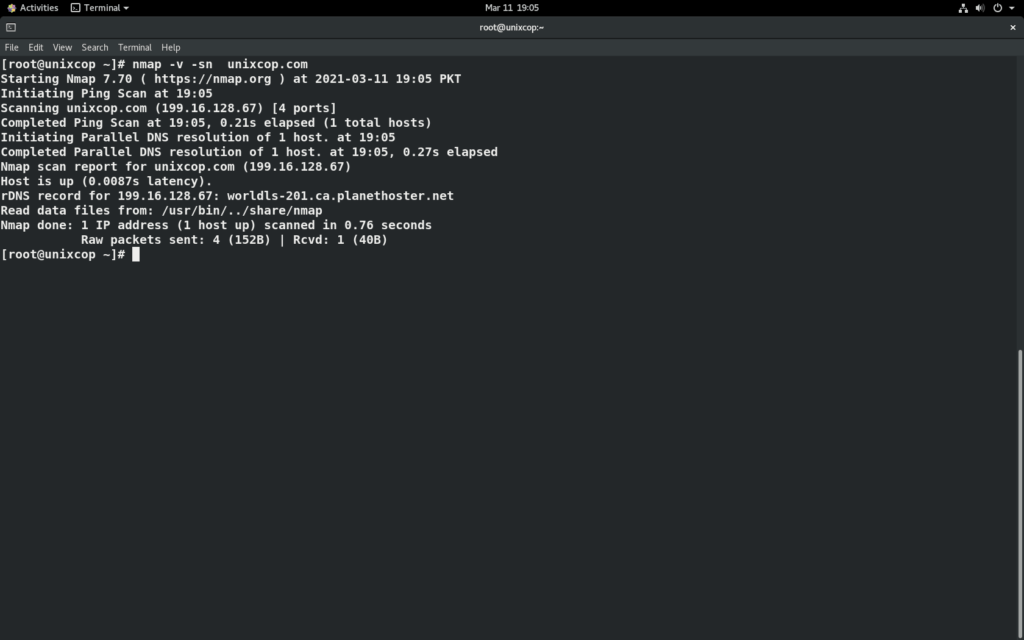Click hostname 'worldls-201.ca.planethoster.net'
Viewport: 1024px width, 640px height.
coord(340,196)
